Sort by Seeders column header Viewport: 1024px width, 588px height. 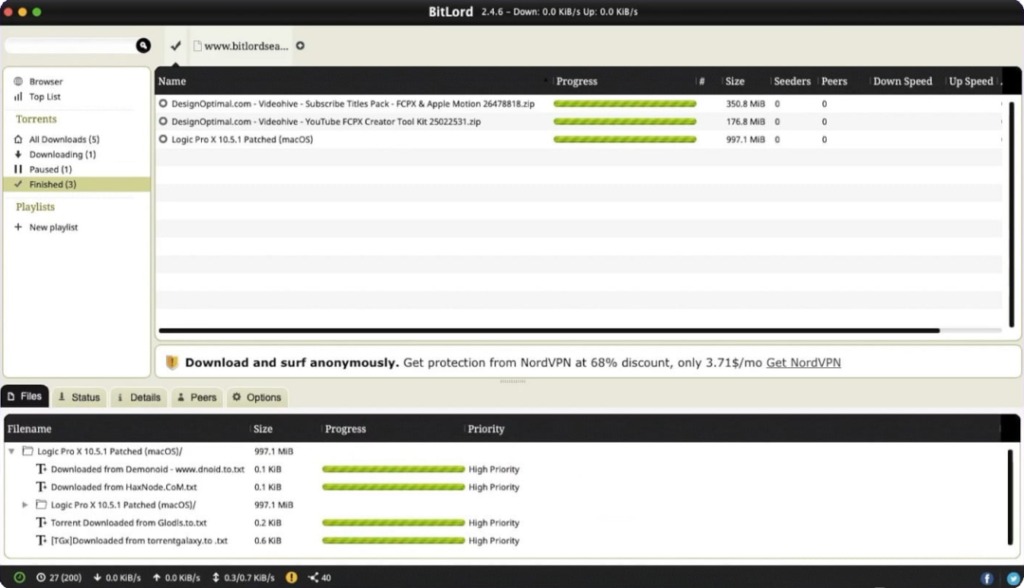point(792,81)
